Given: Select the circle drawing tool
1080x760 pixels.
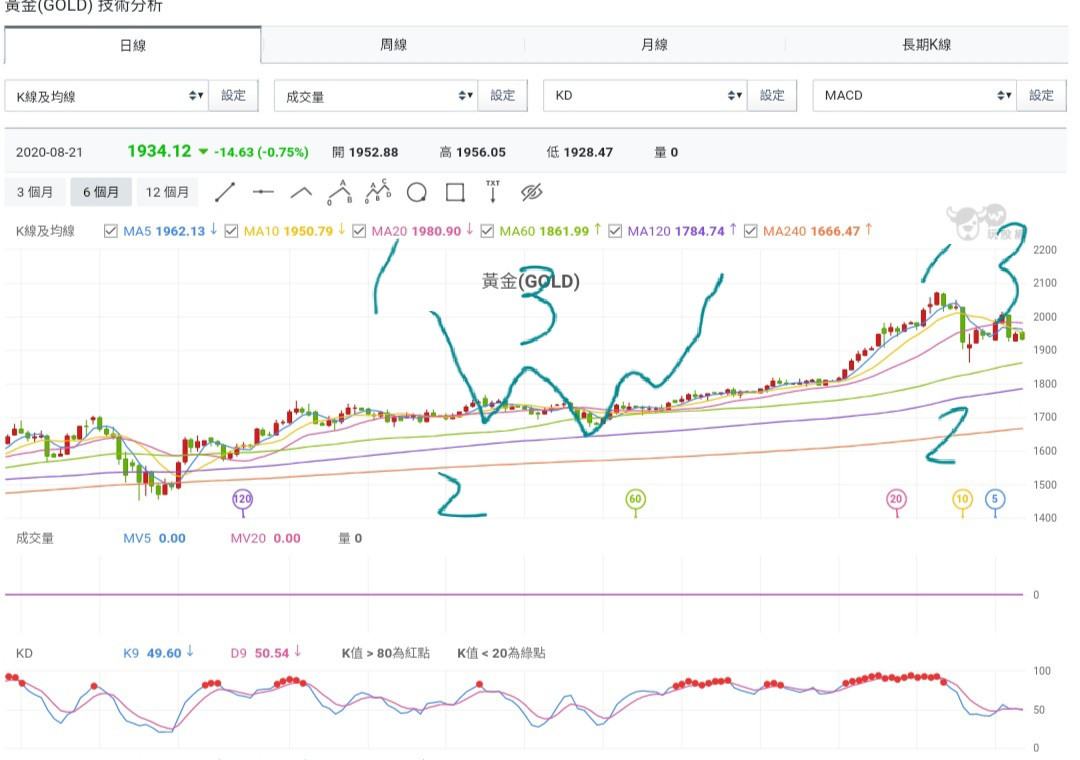Looking at the screenshot, I should (x=416, y=192).
